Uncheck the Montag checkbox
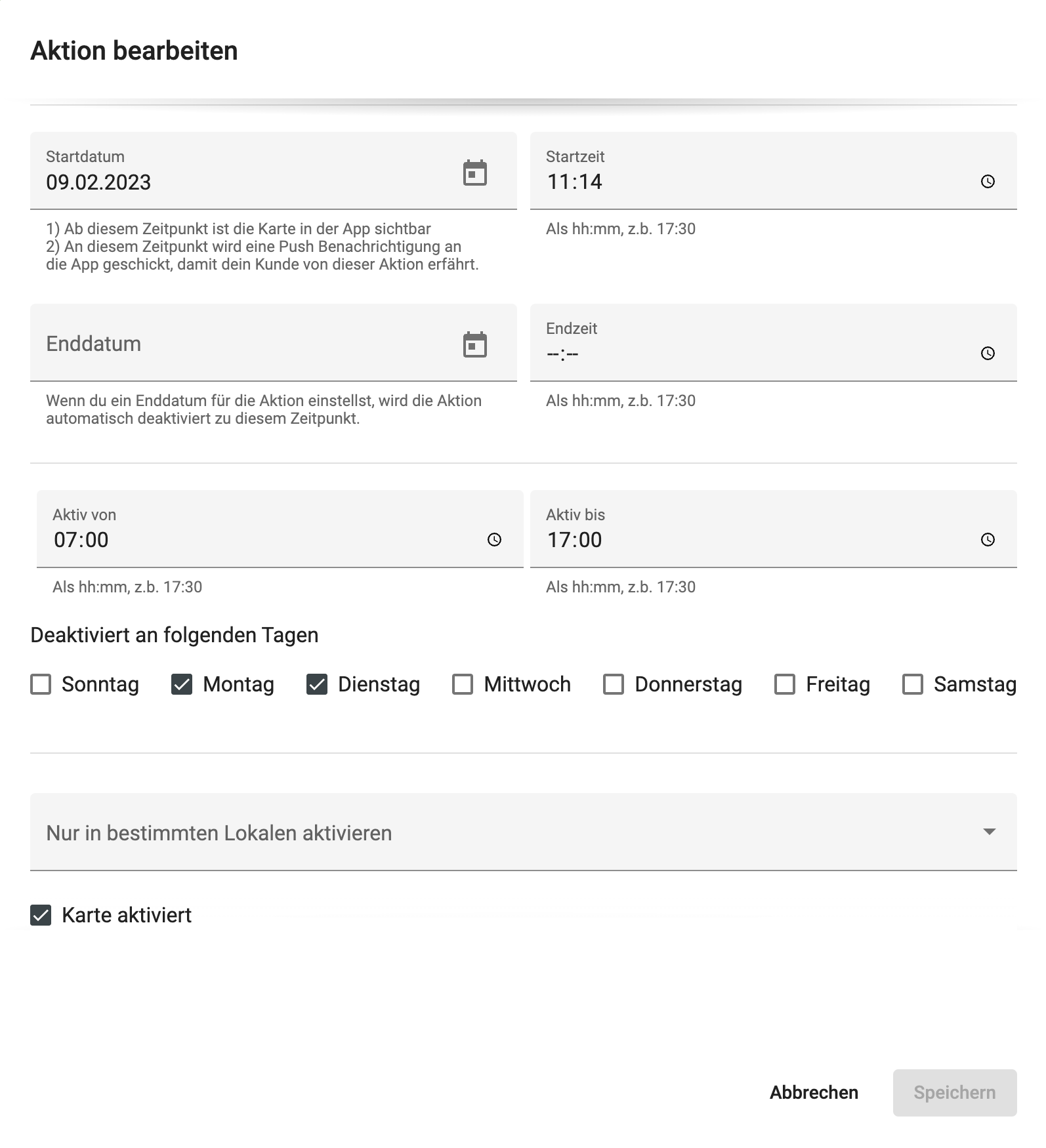The height and width of the screenshot is (1148, 1046). point(182,684)
